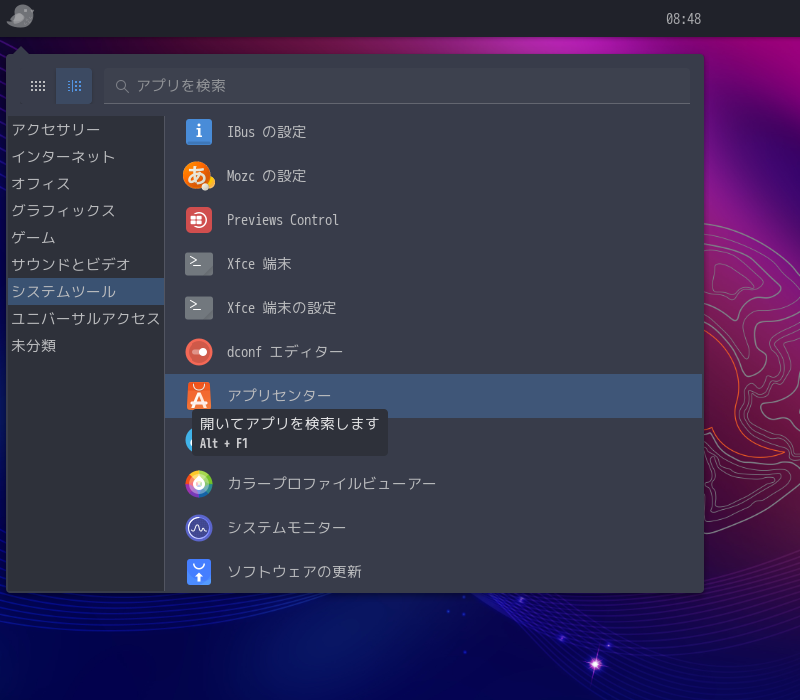The image size is (800, 700).
Task: Click the システムモニター waveform icon
Action: [x=199, y=528]
